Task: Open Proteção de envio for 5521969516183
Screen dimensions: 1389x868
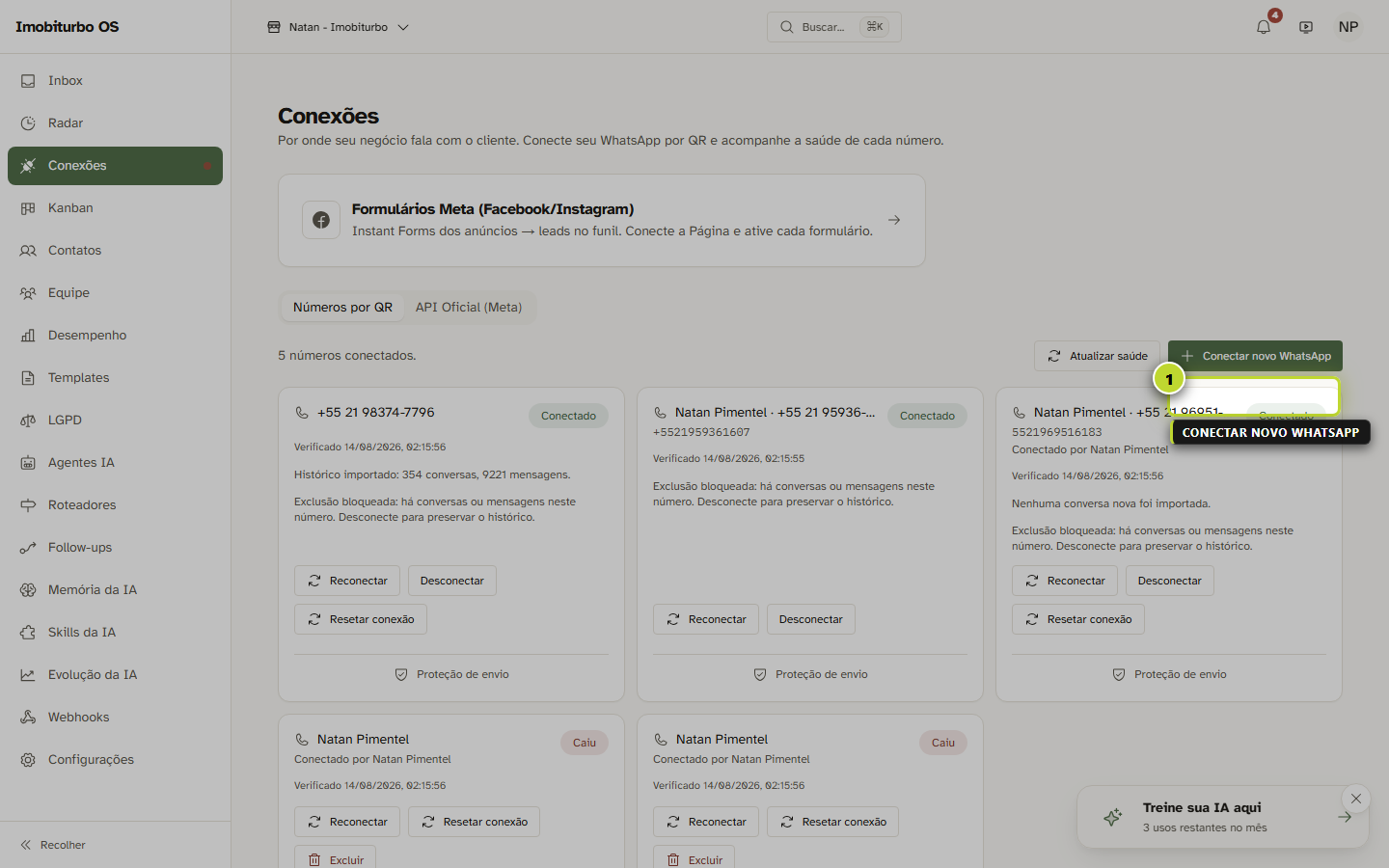Action: [x=1169, y=674]
